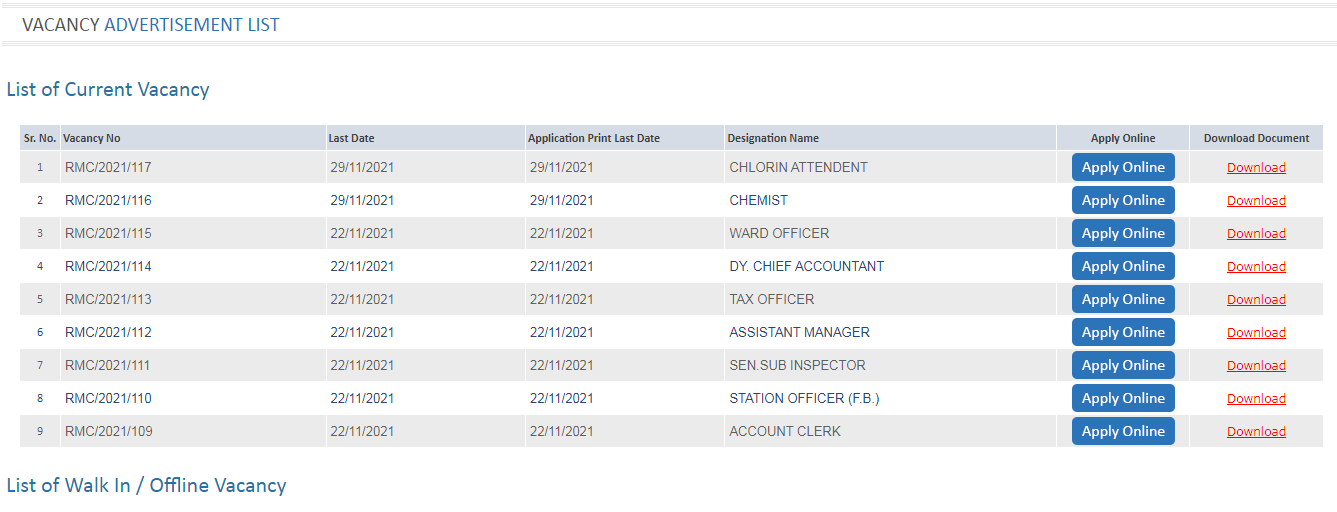Click the Vacancy No column header

[92, 138]
